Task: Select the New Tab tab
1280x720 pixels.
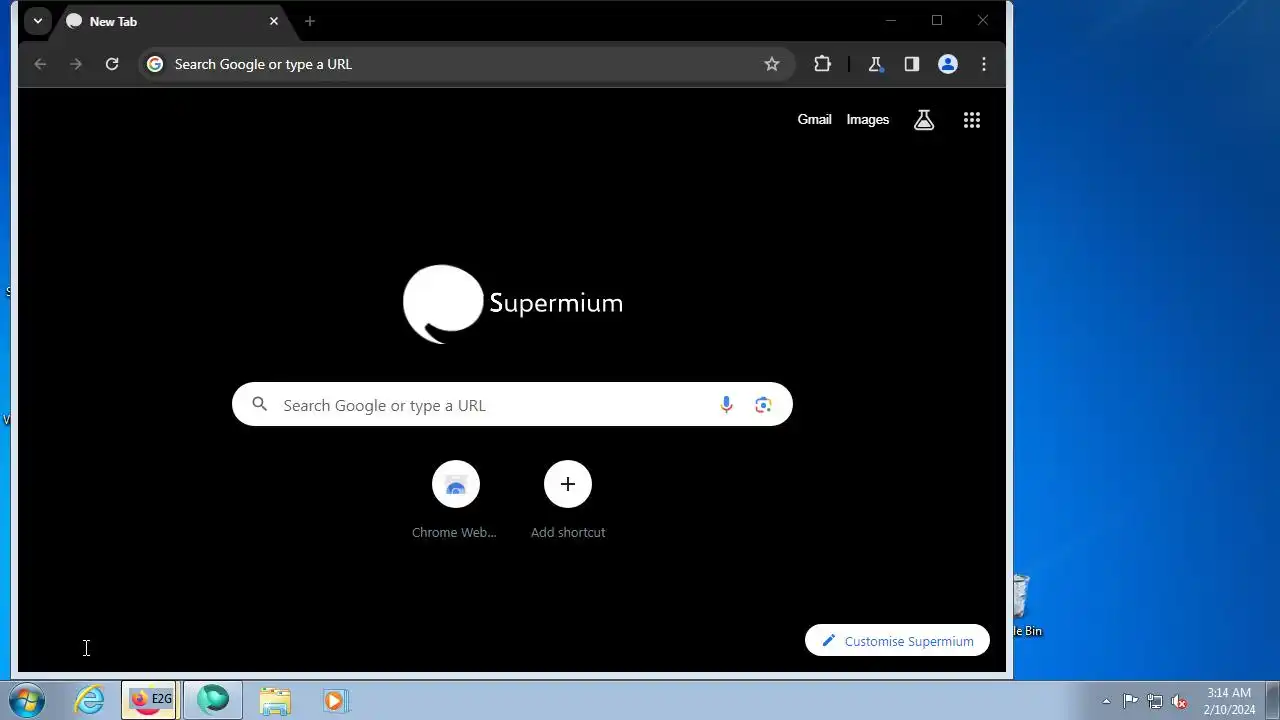Action: [172, 21]
